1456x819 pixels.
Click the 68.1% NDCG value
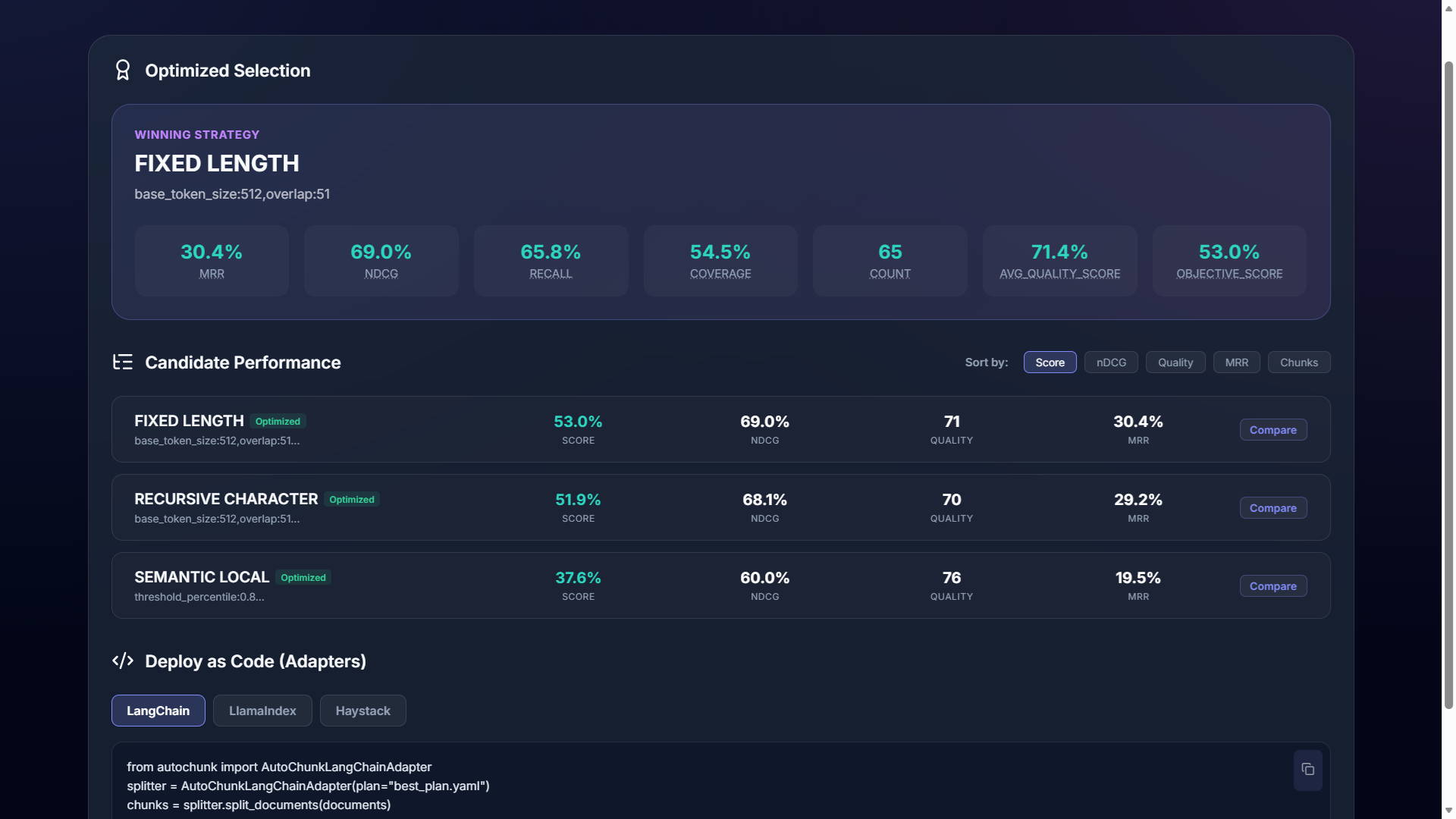(764, 500)
